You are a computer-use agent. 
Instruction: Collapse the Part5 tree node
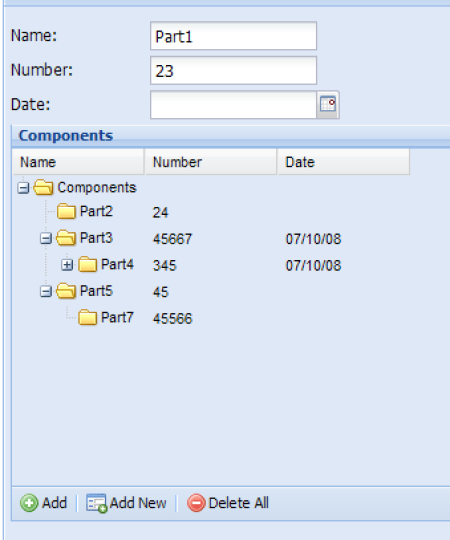45,291
